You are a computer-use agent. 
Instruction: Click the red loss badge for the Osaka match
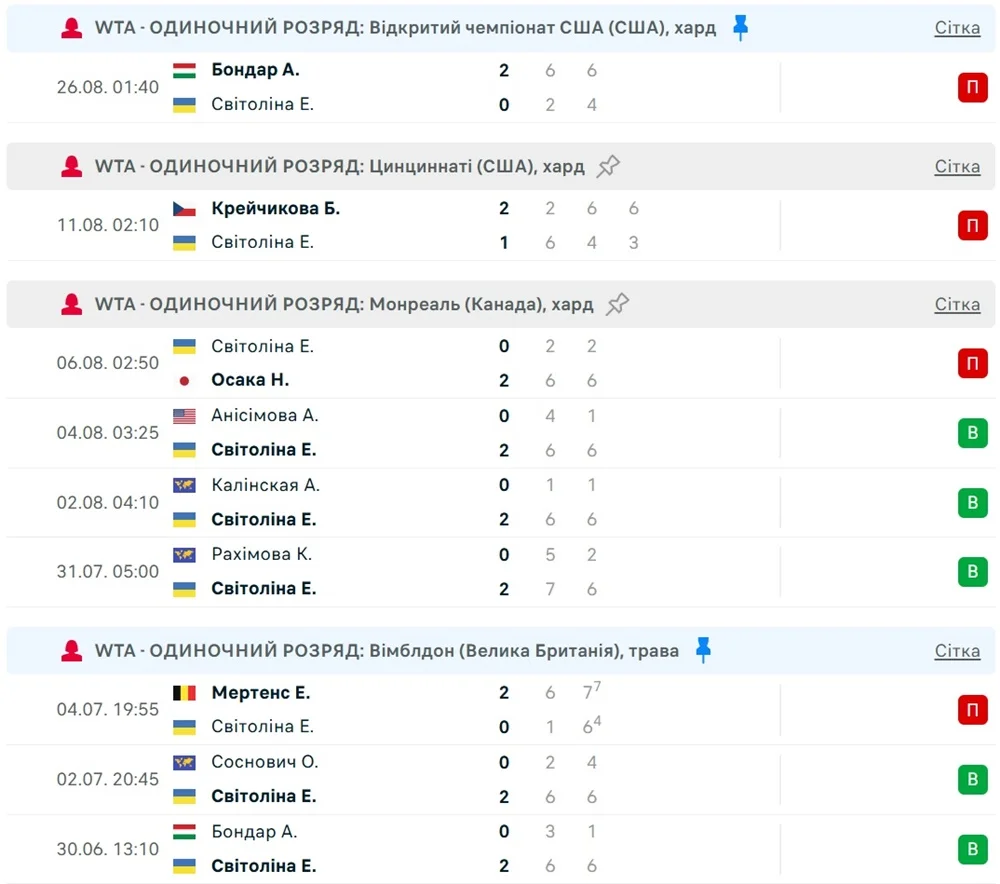972,363
